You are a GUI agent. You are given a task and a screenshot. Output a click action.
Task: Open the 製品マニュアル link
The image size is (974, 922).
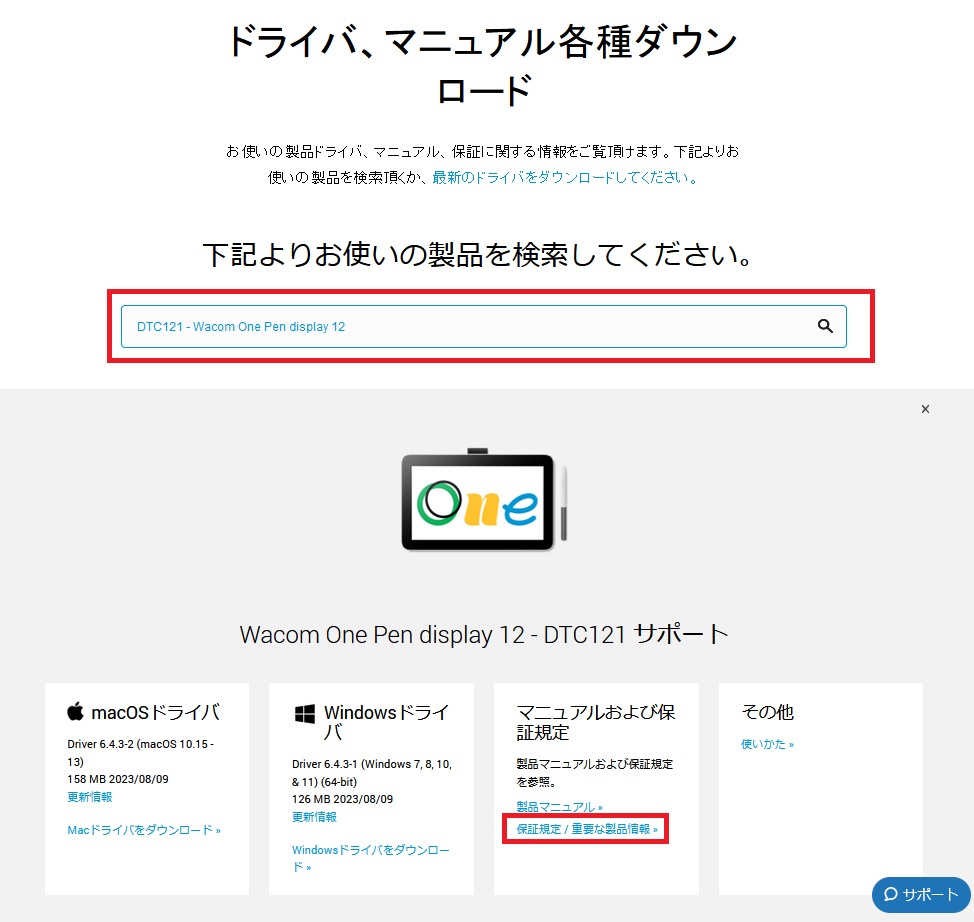point(559,807)
